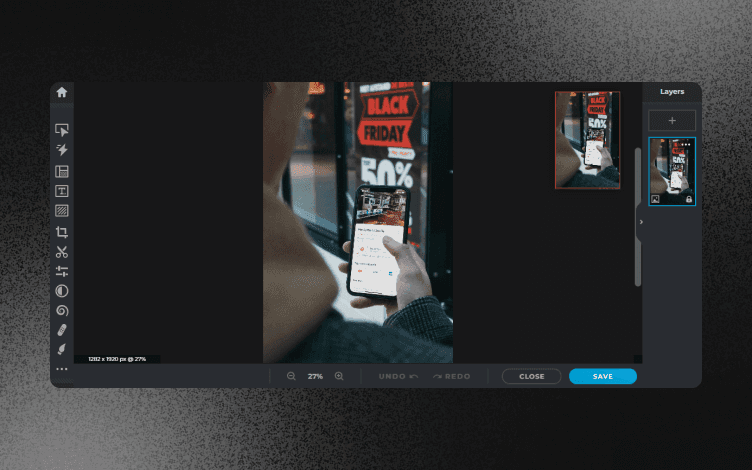Go to the Home screen icon
This screenshot has width=752, height=470.
61,92
